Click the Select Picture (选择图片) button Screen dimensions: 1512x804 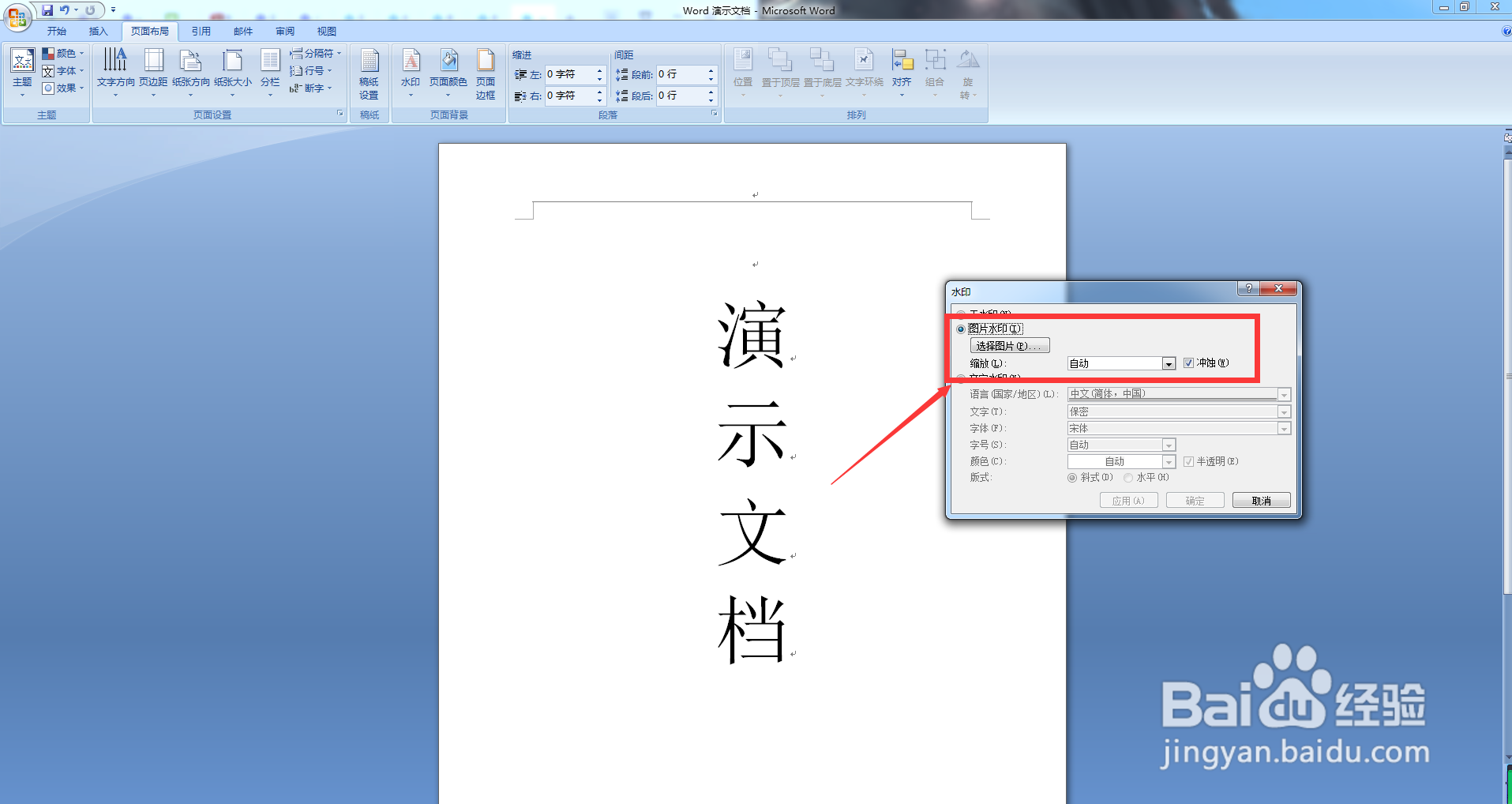[1010, 345]
